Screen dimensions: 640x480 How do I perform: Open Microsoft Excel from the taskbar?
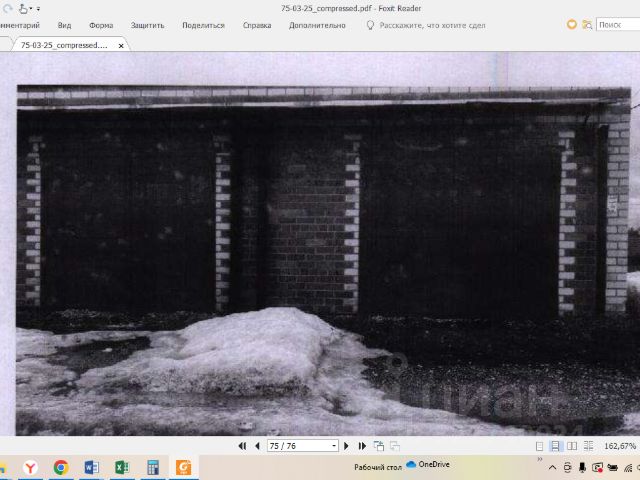[122, 467]
